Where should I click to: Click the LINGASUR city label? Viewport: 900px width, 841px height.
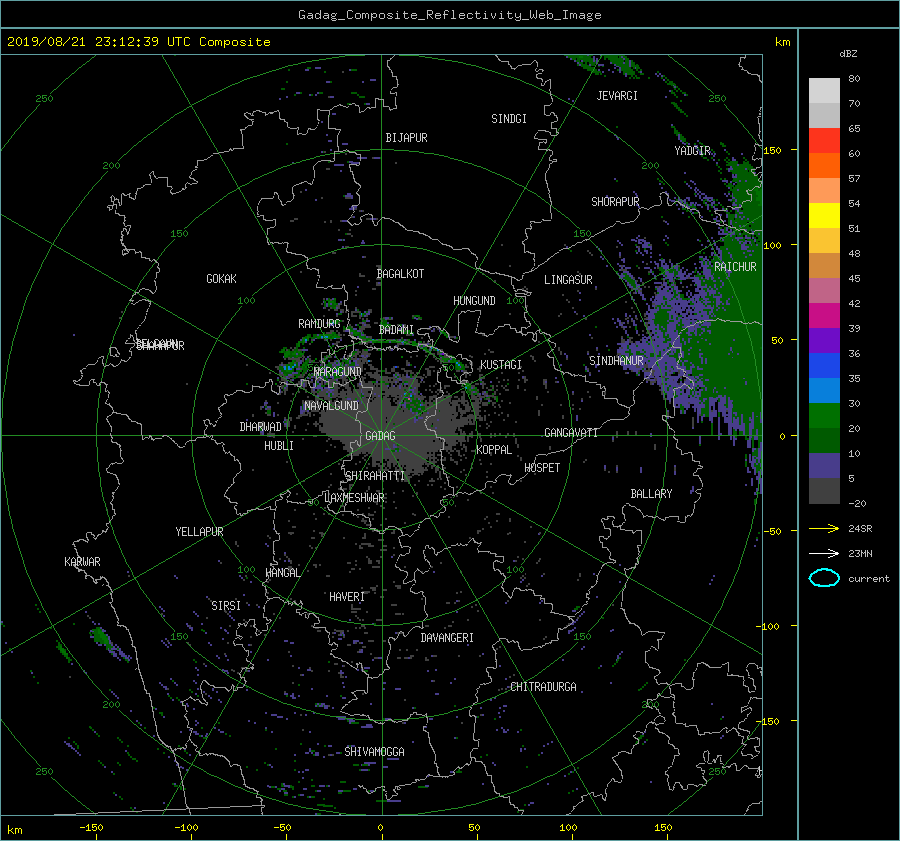click(x=568, y=280)
